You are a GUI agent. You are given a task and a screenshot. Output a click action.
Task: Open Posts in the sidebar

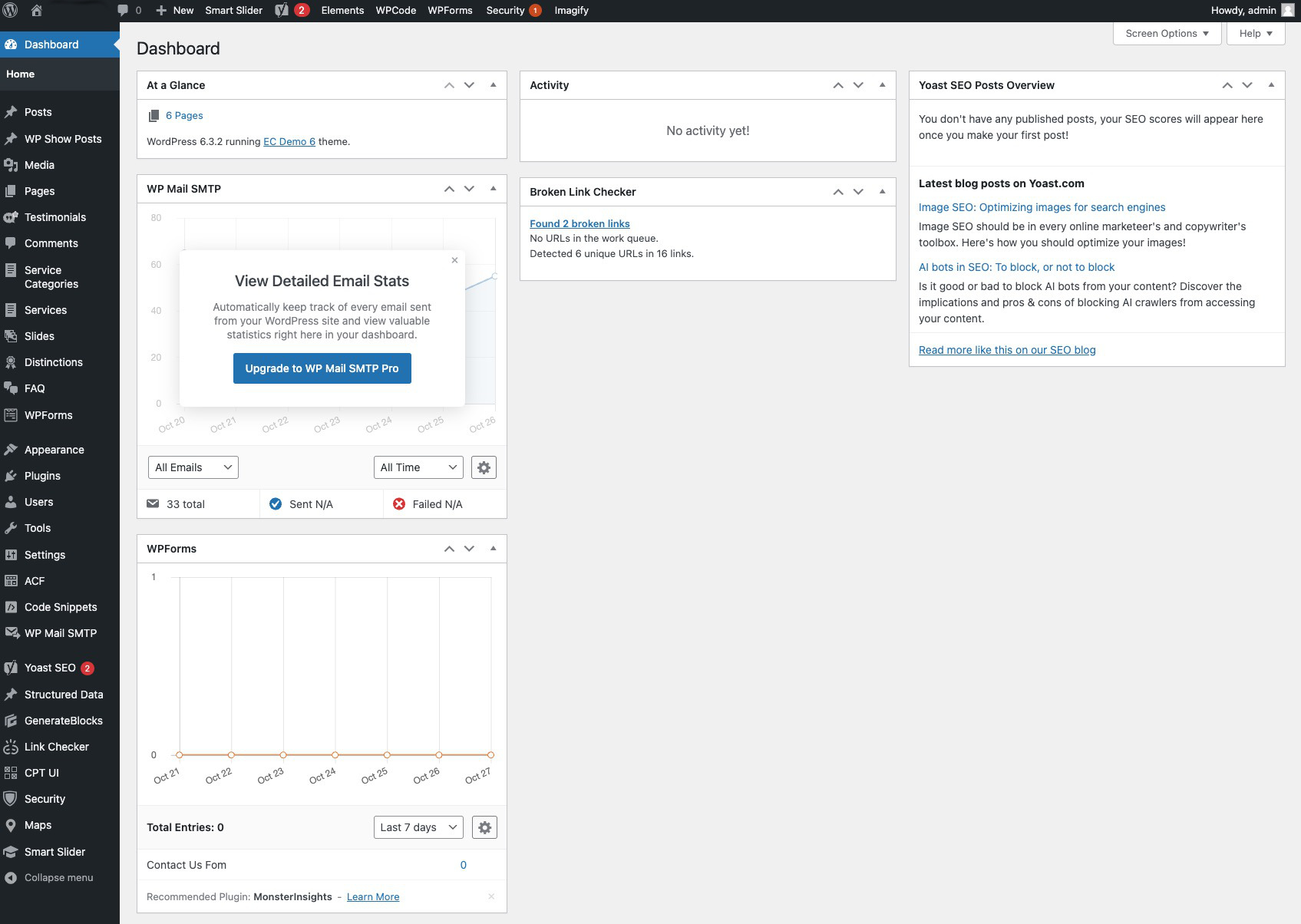[x=60, y=112]
